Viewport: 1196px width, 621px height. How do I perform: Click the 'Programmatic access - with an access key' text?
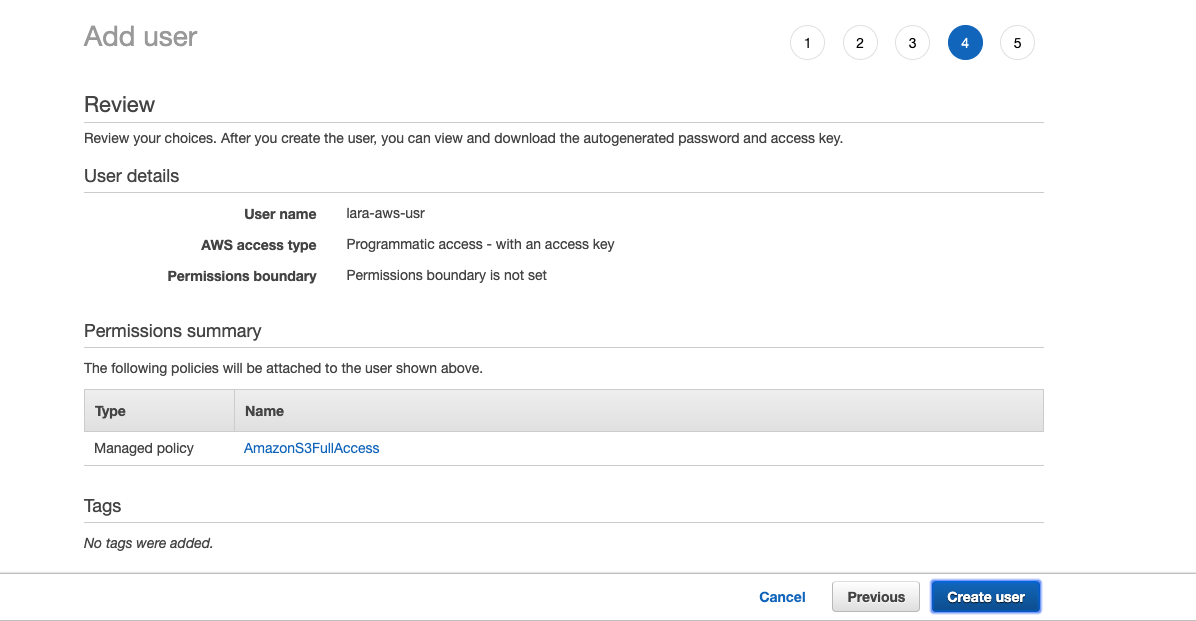point(480,245)
